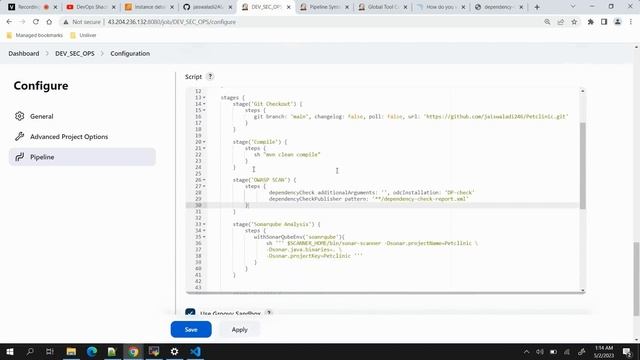Click the script editor scroll down arrow
Viewport: 640px width, 360px height.
tap(582, 291)
